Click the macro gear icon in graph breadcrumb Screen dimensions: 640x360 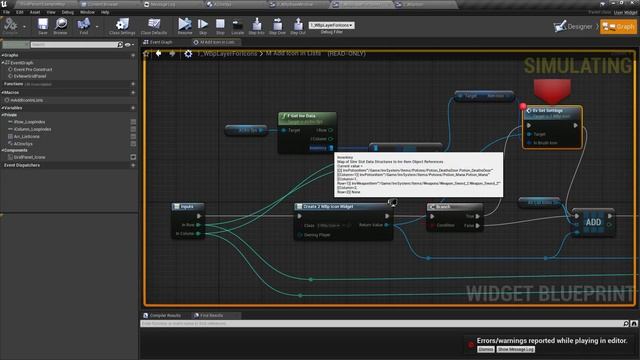[188, 54]
